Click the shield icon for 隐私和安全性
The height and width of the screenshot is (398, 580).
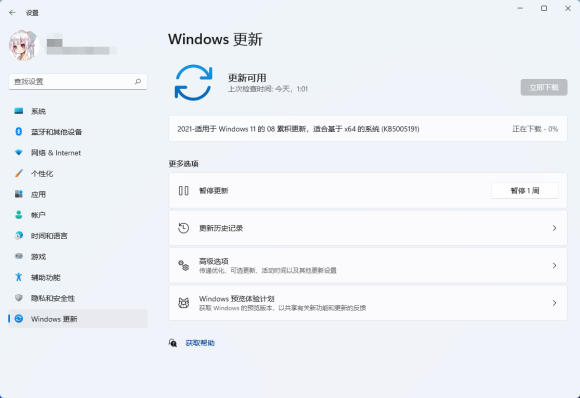pyautogui.click(x=18, y=298)
